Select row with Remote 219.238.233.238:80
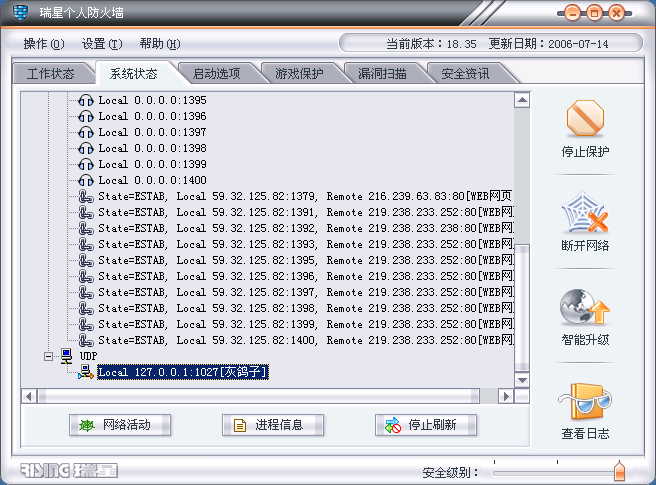Viewport: 656px width, 485px height. click(306, 228)
